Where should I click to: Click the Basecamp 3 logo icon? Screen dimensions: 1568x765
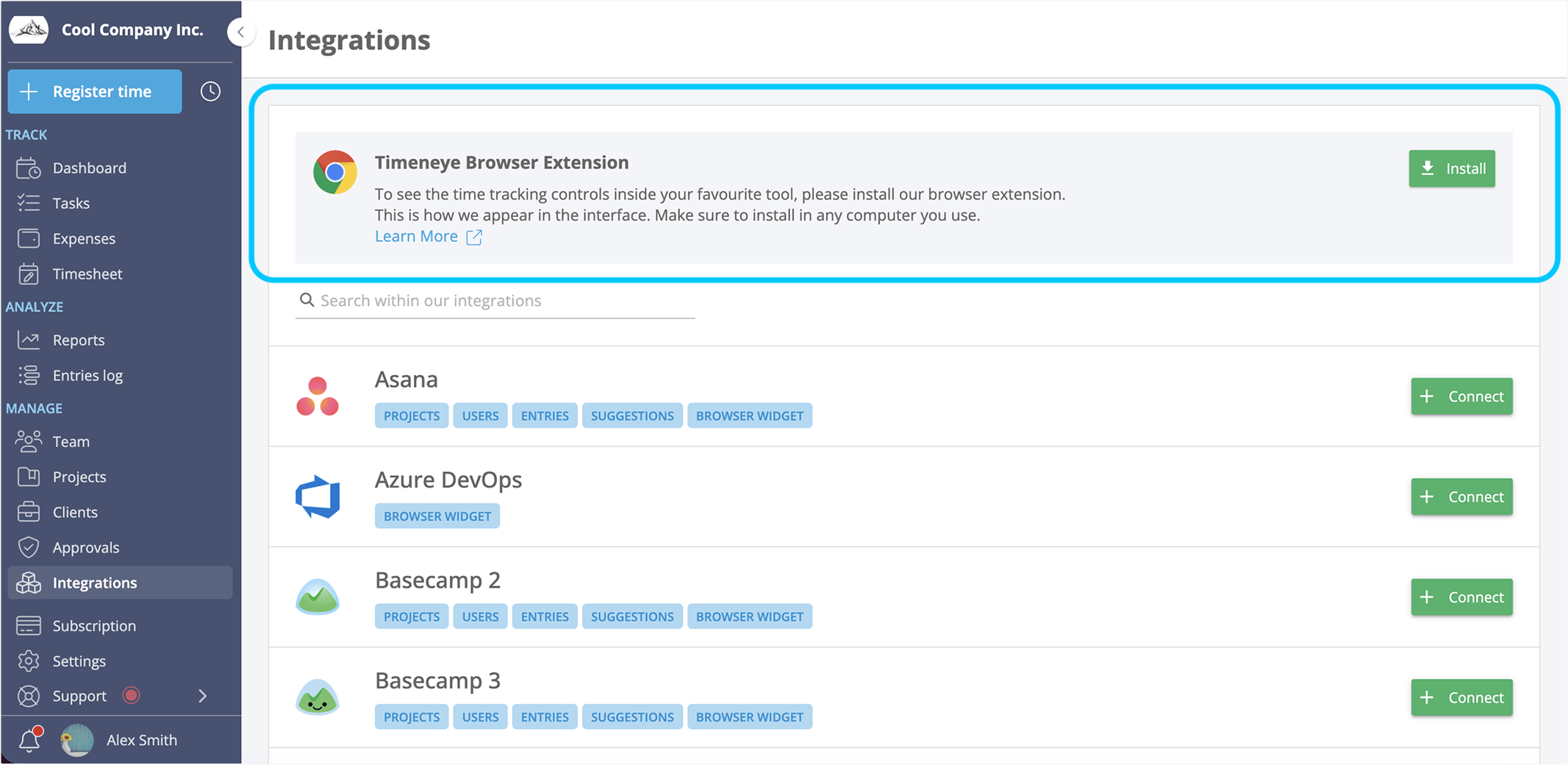318,697
